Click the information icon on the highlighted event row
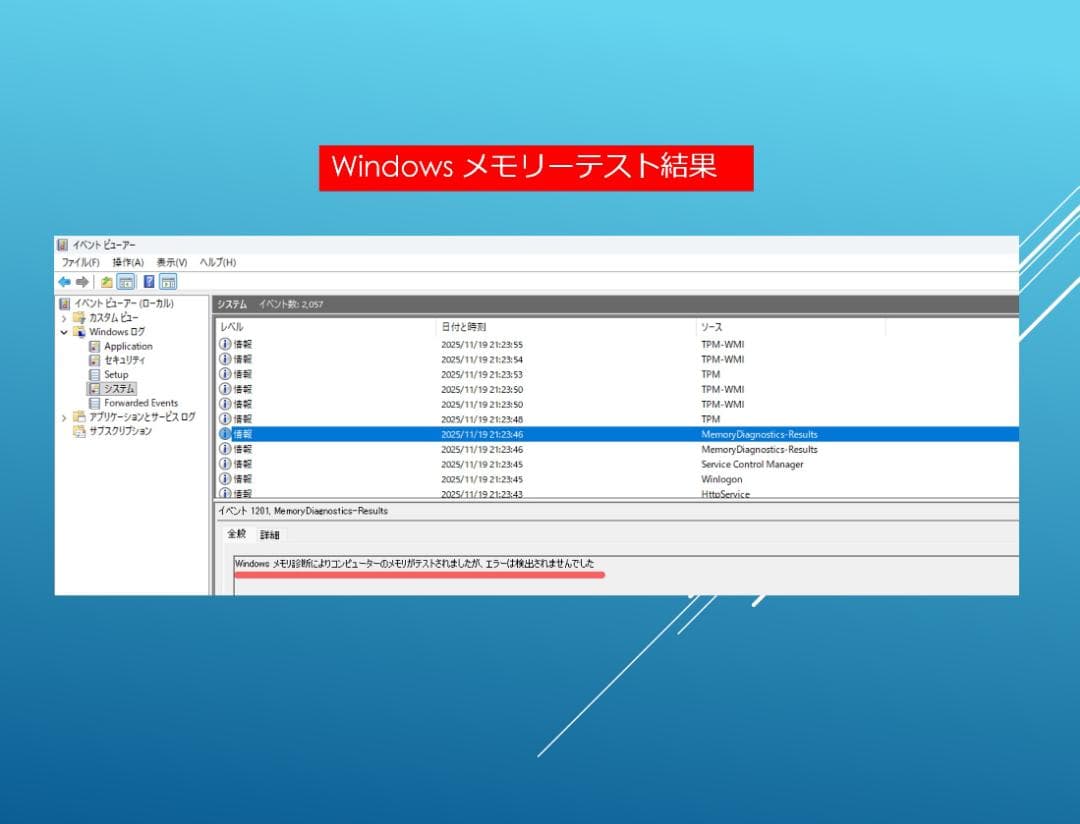 tap(225, 433)
